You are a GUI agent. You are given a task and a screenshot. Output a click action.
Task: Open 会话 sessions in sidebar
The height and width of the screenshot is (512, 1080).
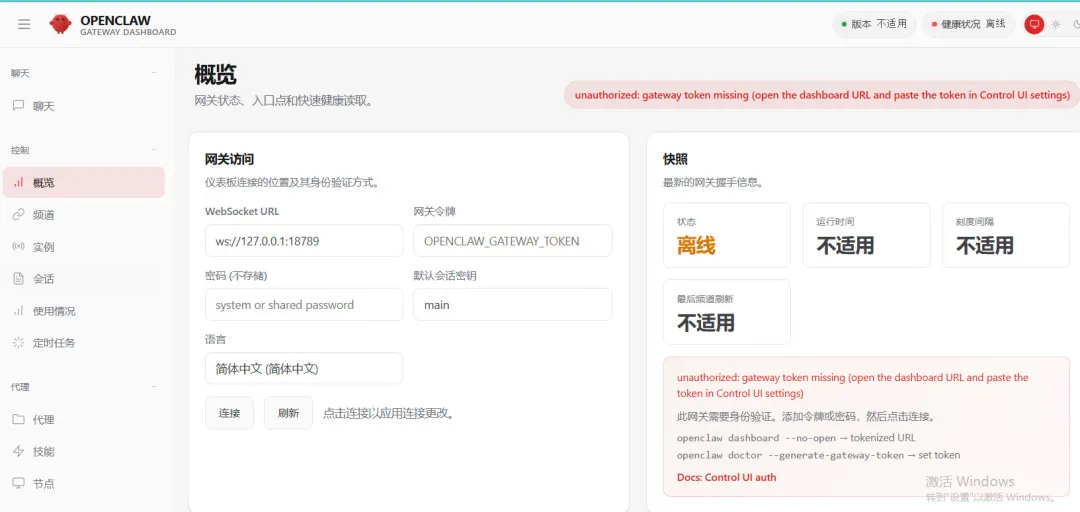click(83, 279)
